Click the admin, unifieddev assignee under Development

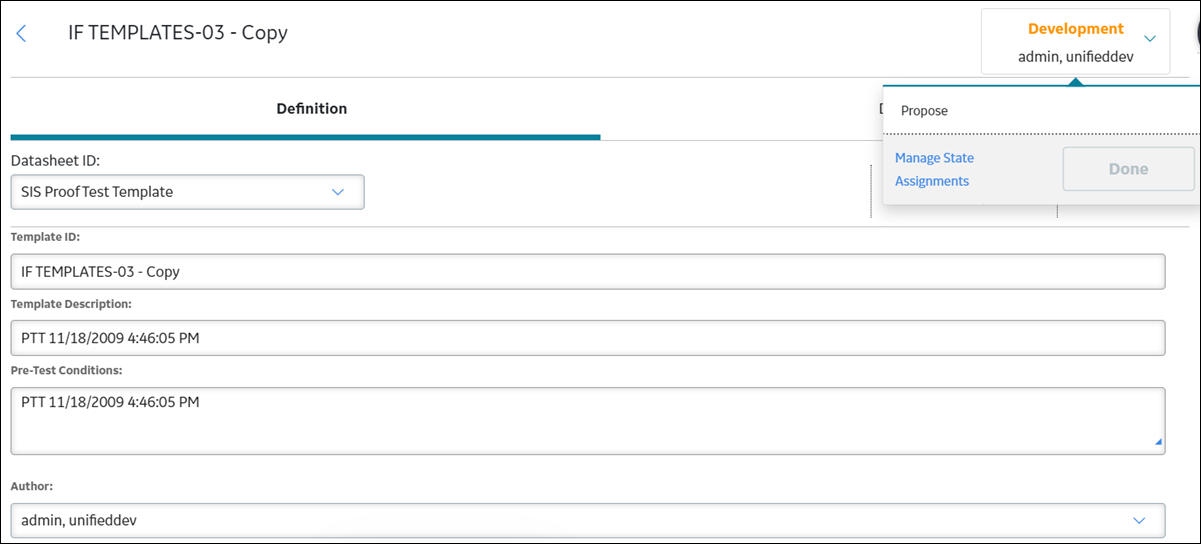1075,57
